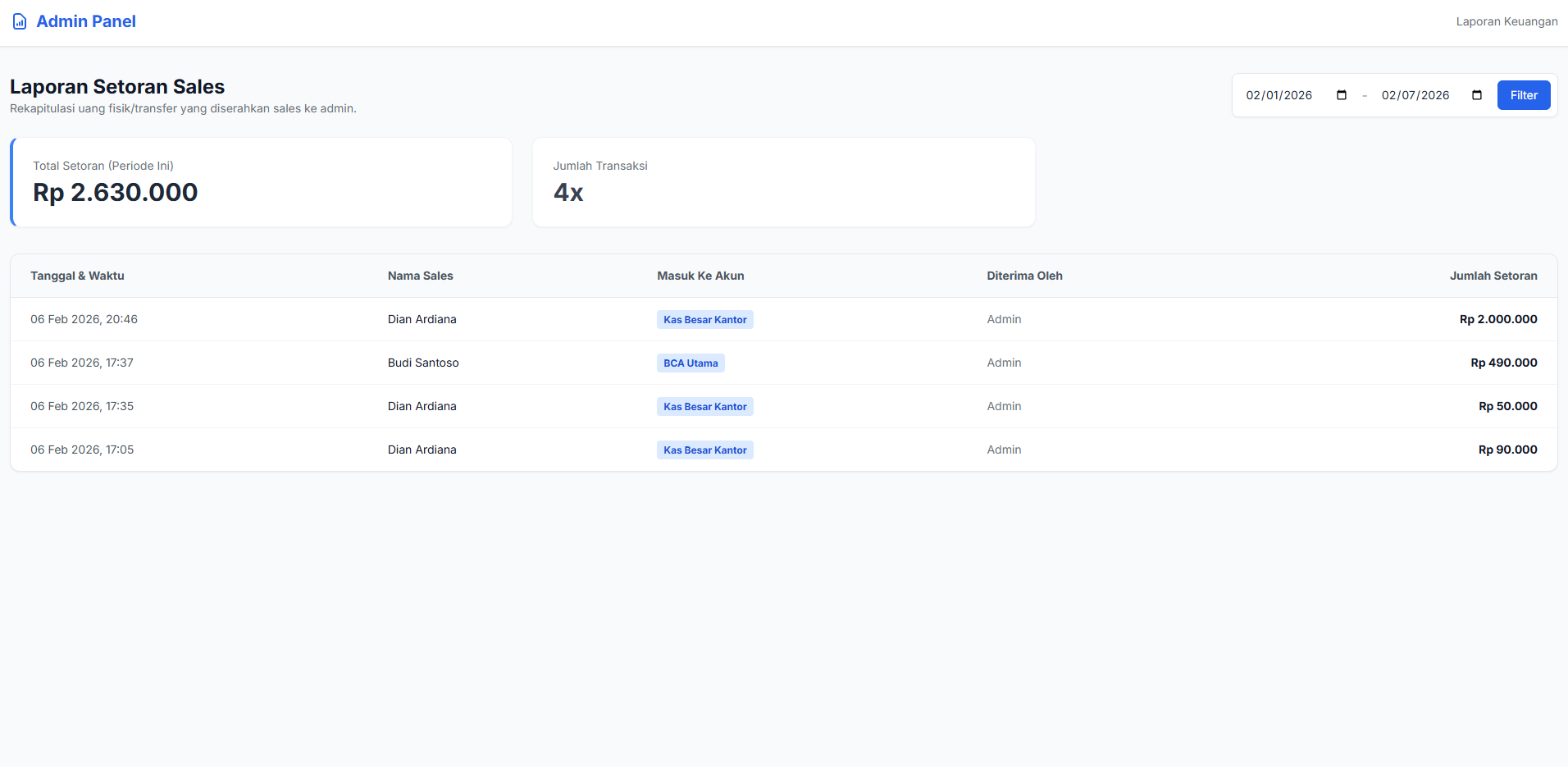This screenshot has height=767, width=1568.
Task: Click the Jumlah Setoran column header
Action: tap(1493, 276)
